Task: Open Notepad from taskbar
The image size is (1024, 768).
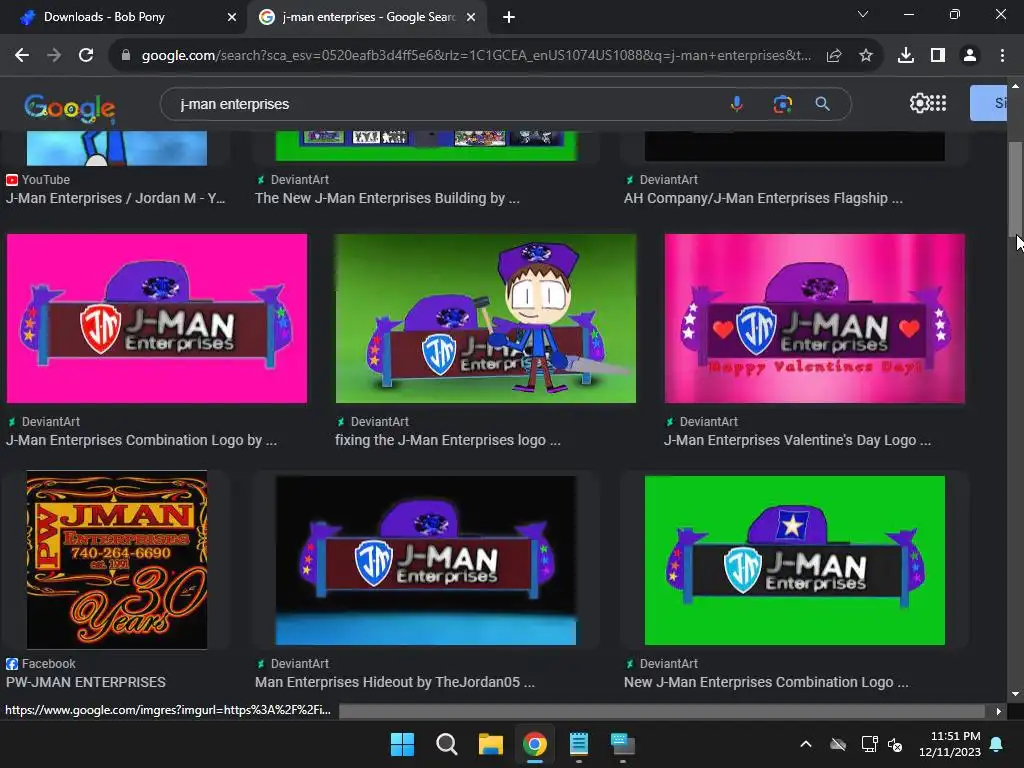Action: (579, 744)
